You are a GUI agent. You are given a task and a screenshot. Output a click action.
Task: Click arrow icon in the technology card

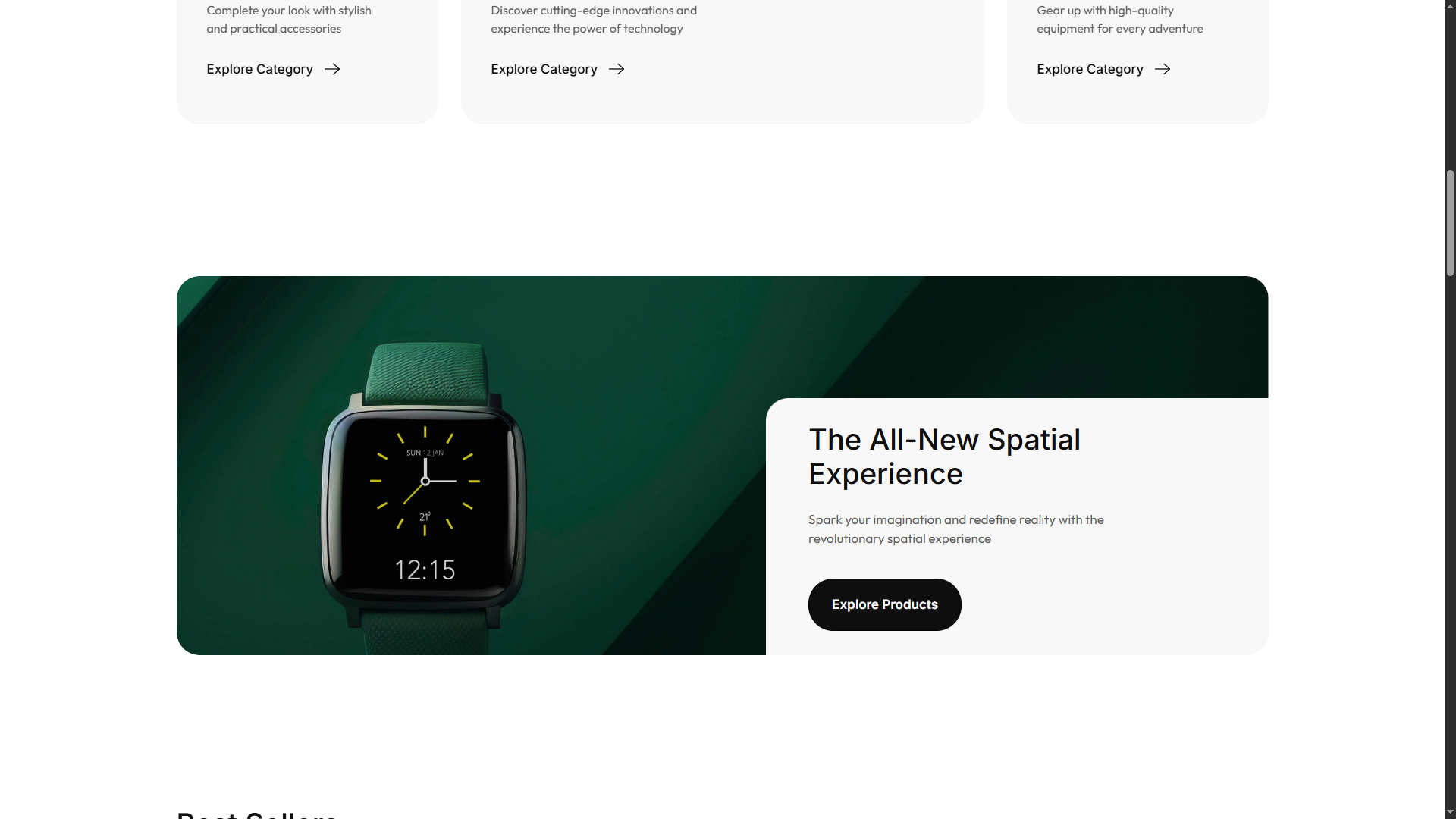point(617,69)
